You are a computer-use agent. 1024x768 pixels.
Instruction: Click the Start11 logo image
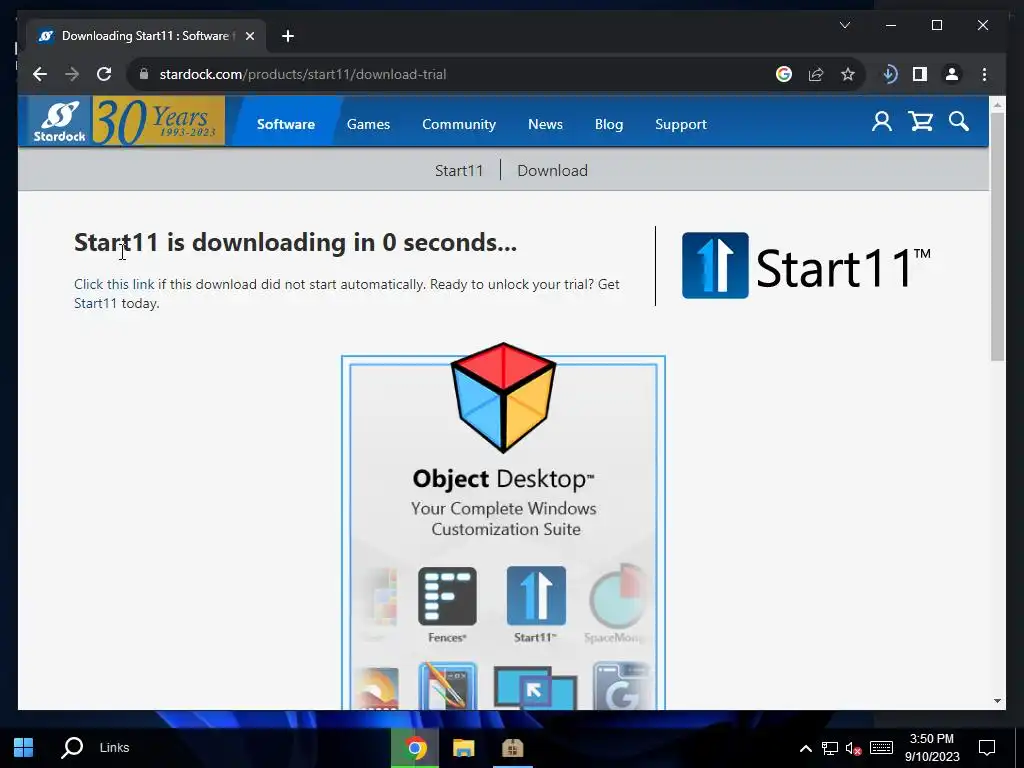point(807,266)
